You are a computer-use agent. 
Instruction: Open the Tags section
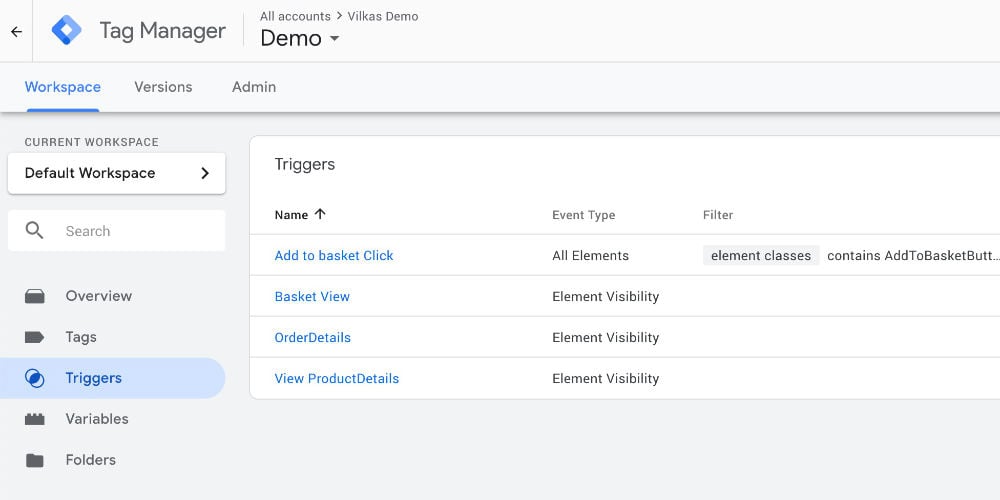81,337
